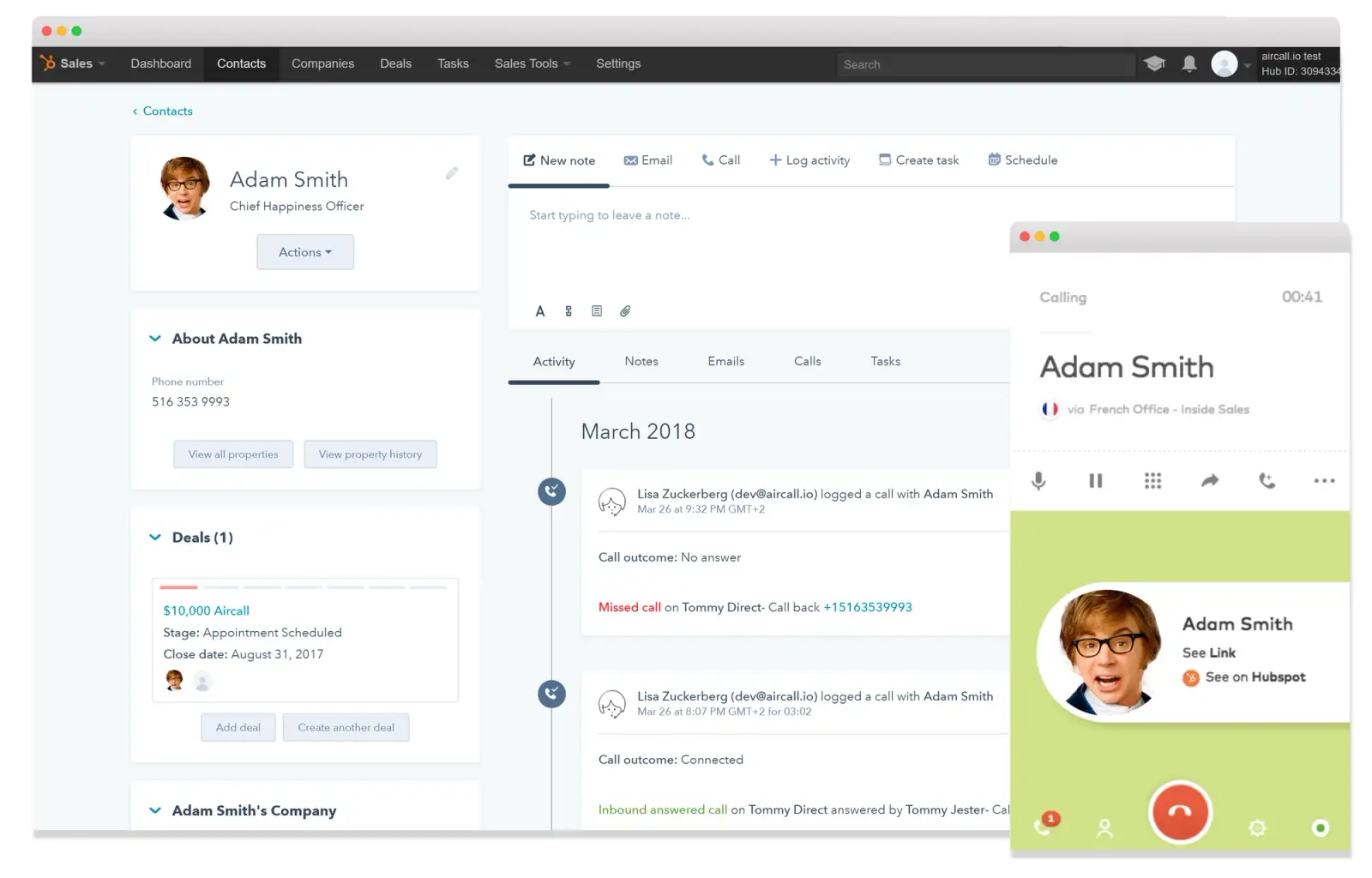Click View all properties button
The image size is (1372, 878).
click(x=233, y=454)
